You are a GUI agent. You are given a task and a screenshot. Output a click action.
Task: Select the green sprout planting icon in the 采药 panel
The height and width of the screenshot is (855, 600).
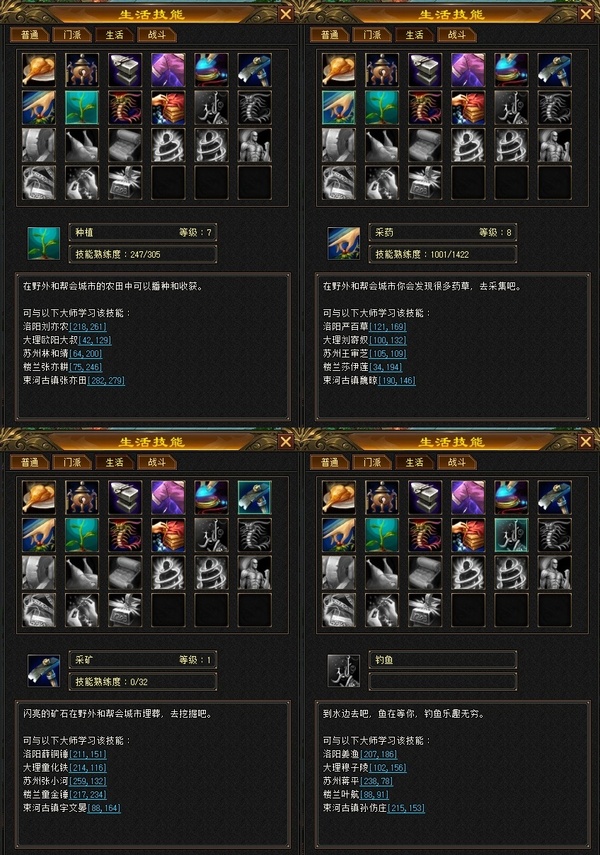click(x=382, y=107)
